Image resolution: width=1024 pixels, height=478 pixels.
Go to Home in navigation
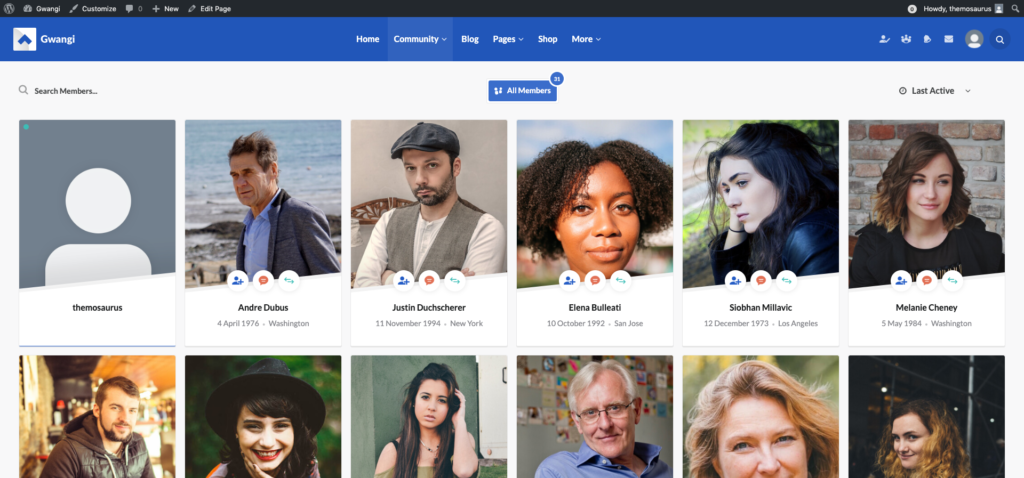tap(368, 39)
